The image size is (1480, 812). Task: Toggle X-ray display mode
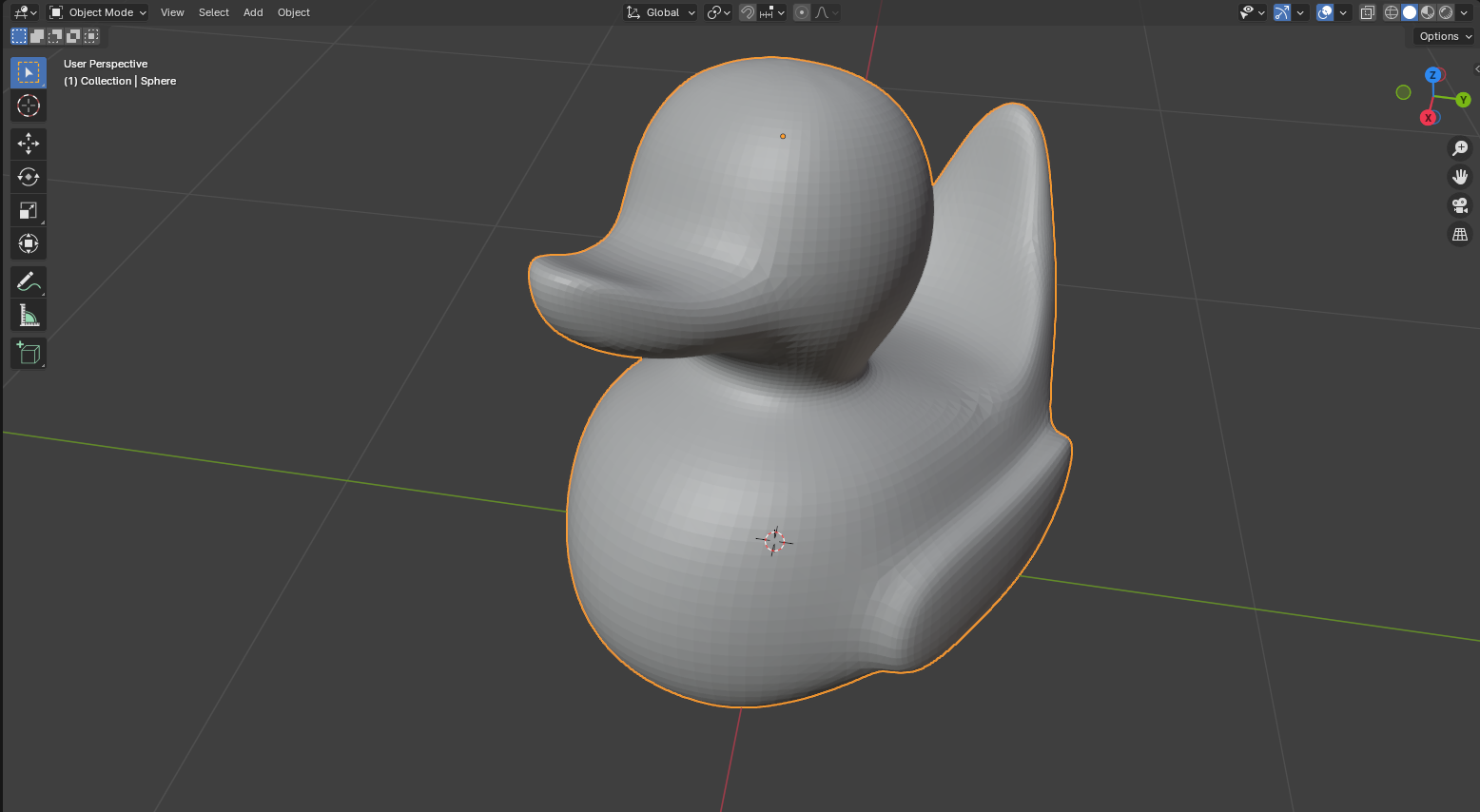(1367, 12)
